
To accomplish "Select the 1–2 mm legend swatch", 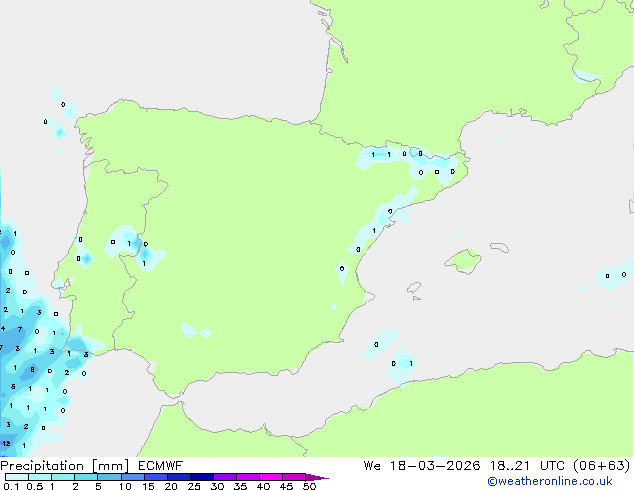I will click(x=63, y=477).
